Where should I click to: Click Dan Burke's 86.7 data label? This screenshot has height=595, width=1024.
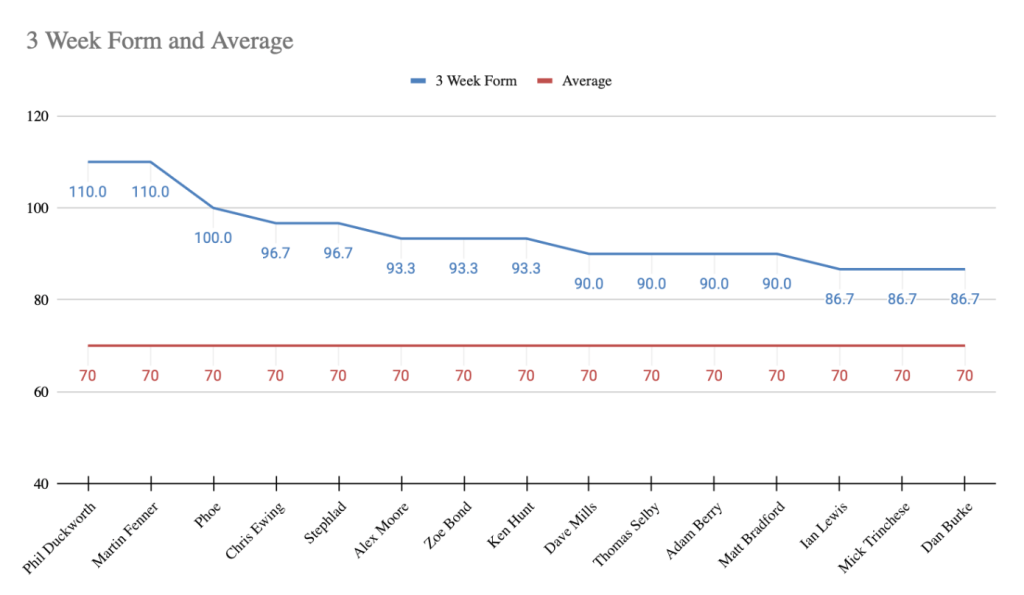coord(964,299)
